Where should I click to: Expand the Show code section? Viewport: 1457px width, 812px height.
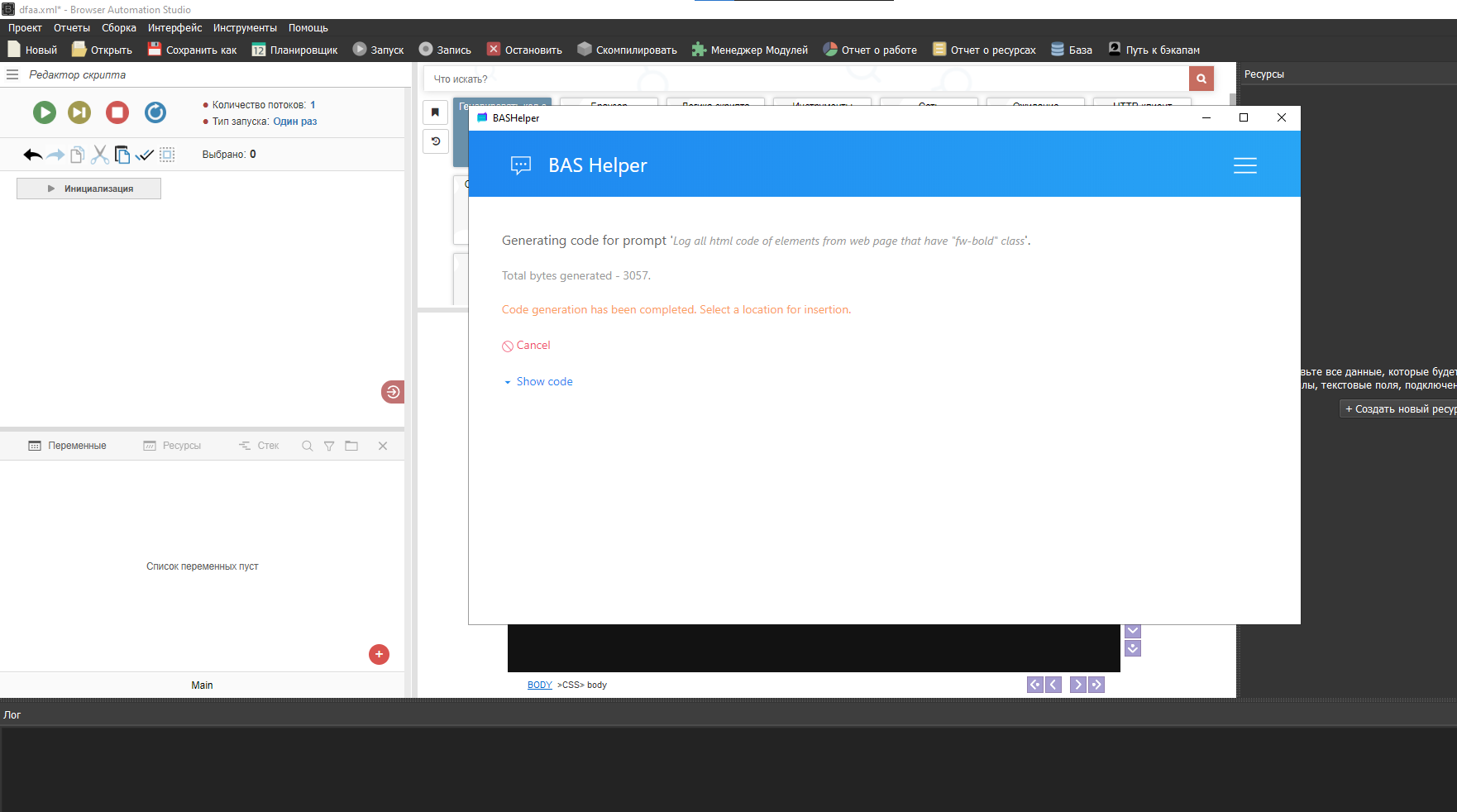[x=543, y=382]
